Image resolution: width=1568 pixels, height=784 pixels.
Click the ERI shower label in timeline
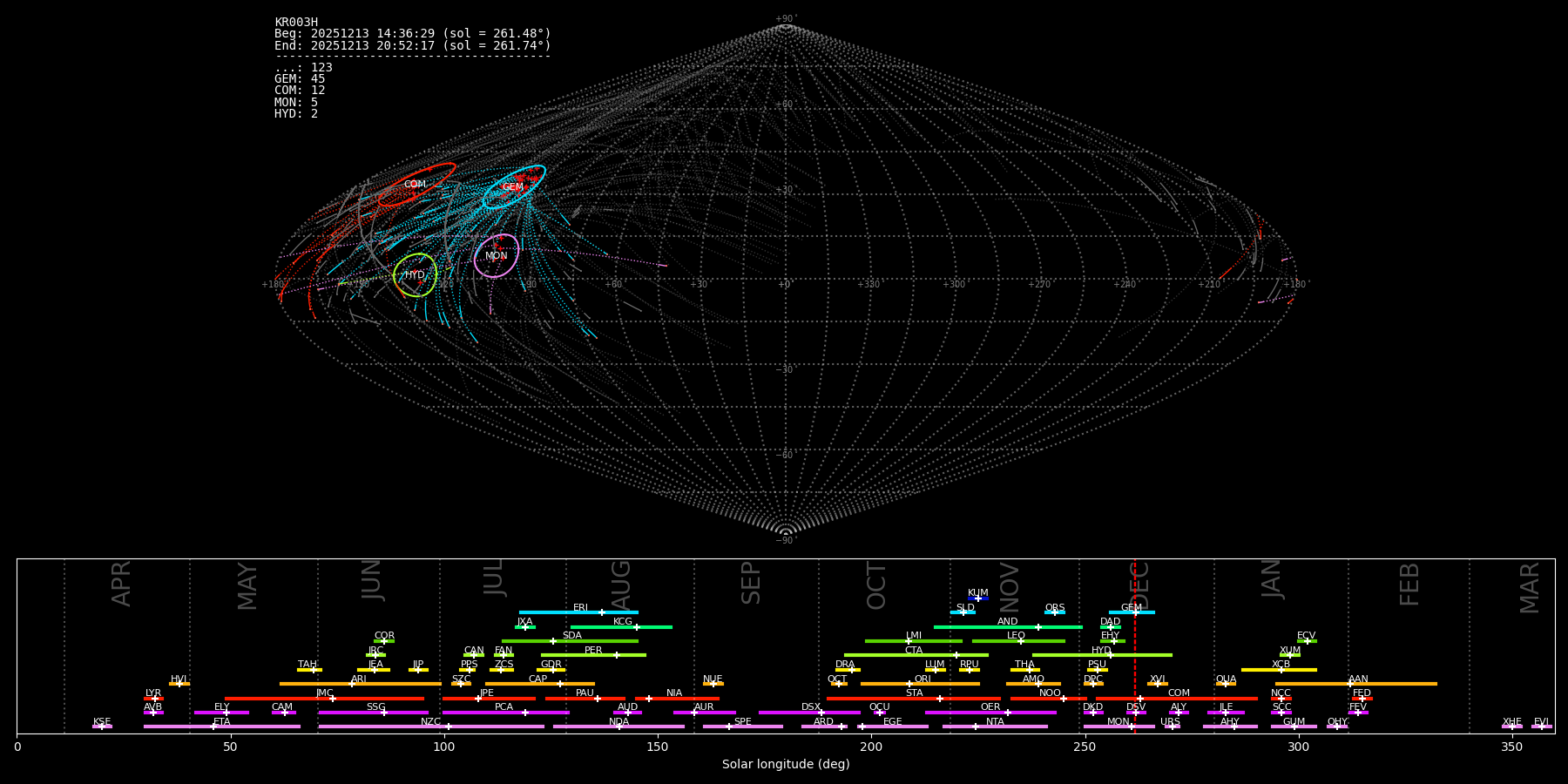[x=580, y=608]
